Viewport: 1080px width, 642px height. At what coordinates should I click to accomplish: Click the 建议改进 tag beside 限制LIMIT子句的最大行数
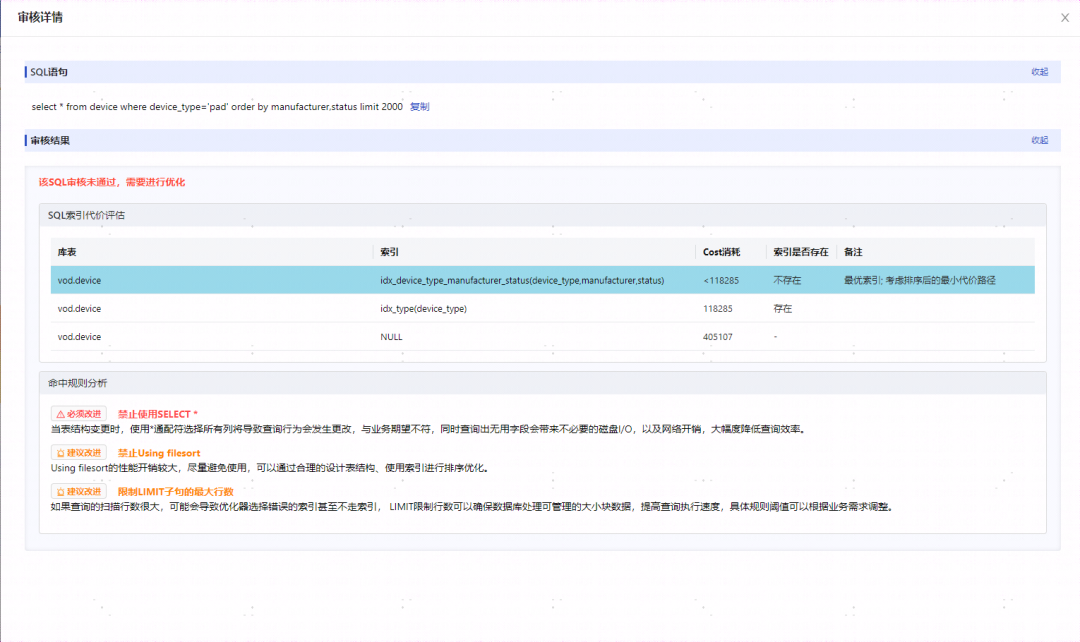tap(79, 491)
